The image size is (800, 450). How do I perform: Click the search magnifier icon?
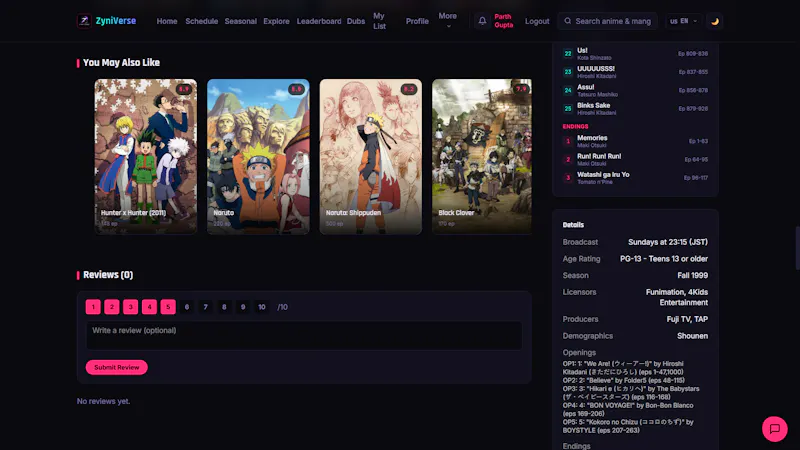coord(567,21)
